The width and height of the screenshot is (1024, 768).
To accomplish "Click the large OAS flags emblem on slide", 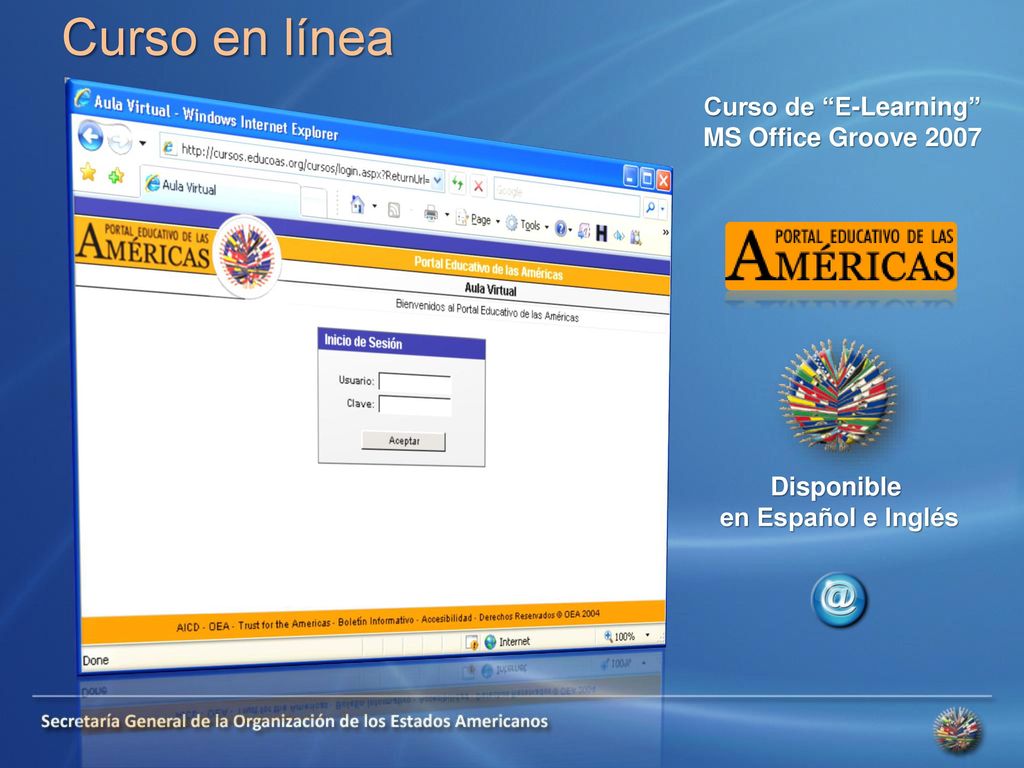I will [837, 394].
